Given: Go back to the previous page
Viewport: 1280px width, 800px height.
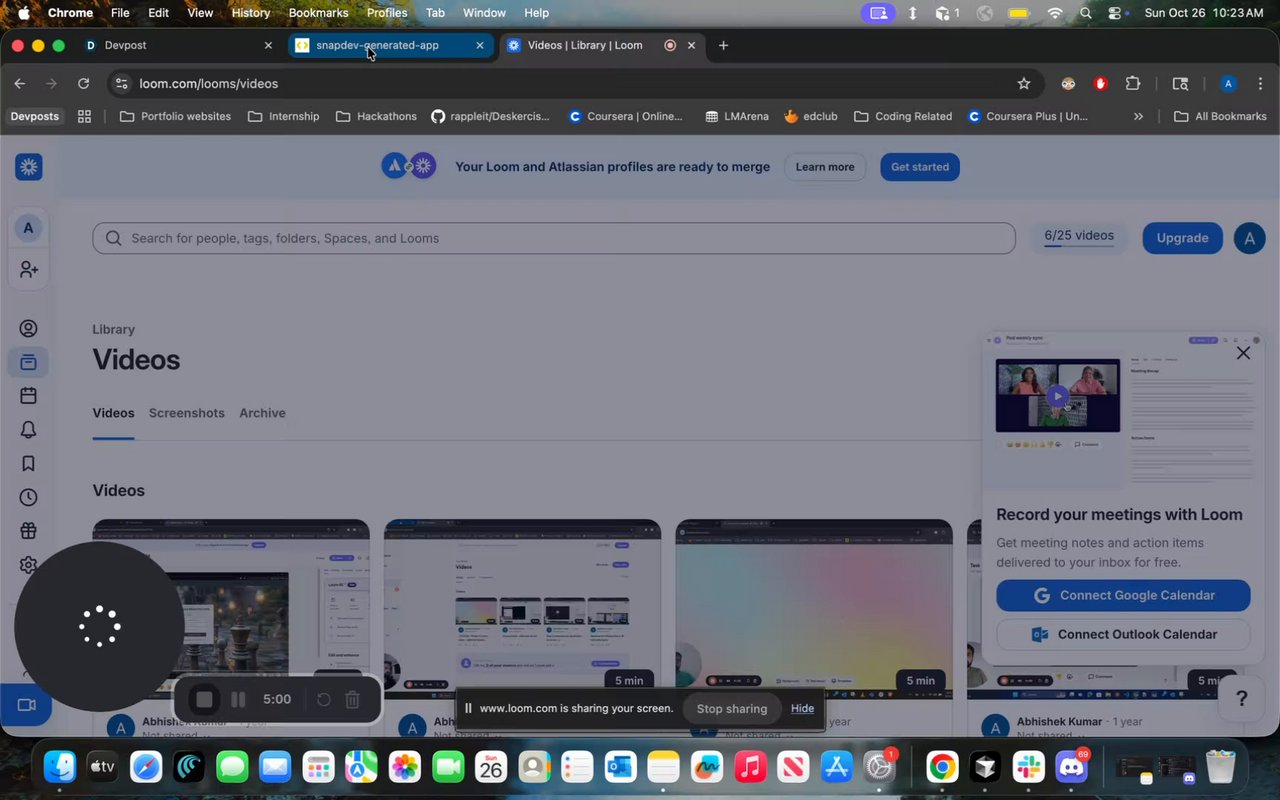Looking at the screenshot, I should pos(20,84).
